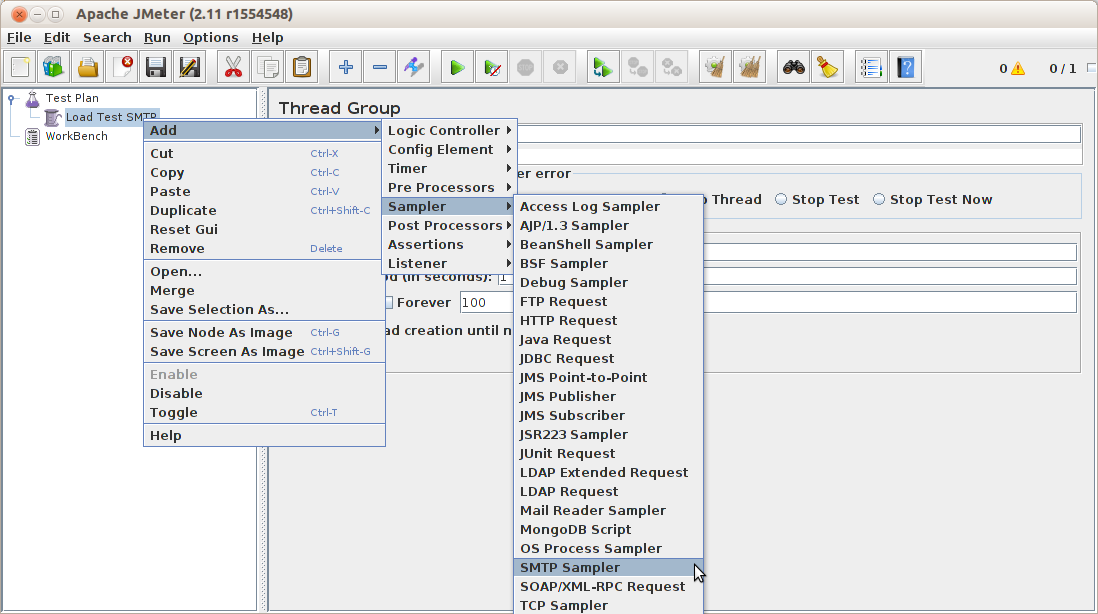Click the Paste clipboard icon
This screenshot has height=614, width=1098.
click(302, 68)
